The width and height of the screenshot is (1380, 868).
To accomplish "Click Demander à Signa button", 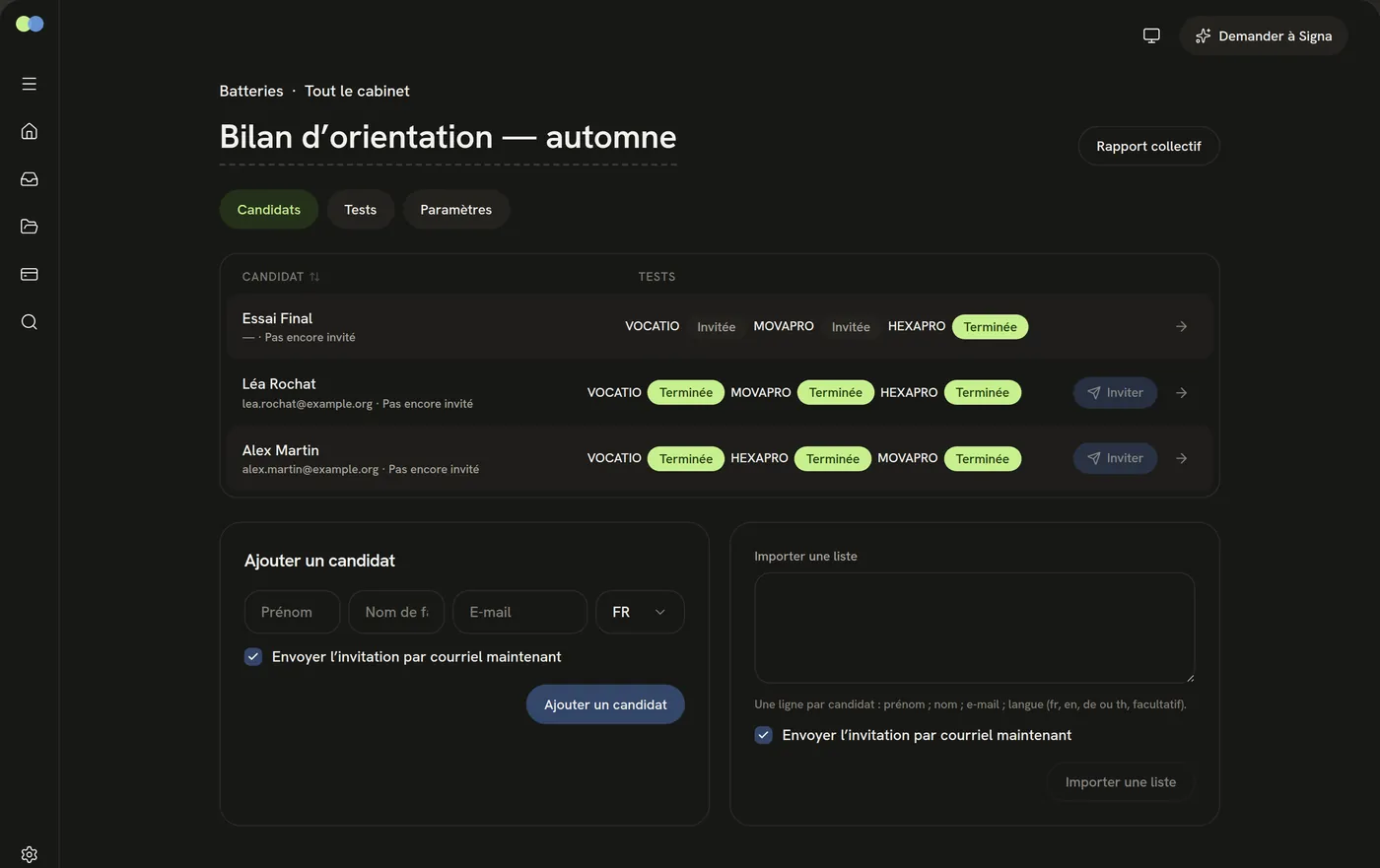I will tap(1264, 36).
